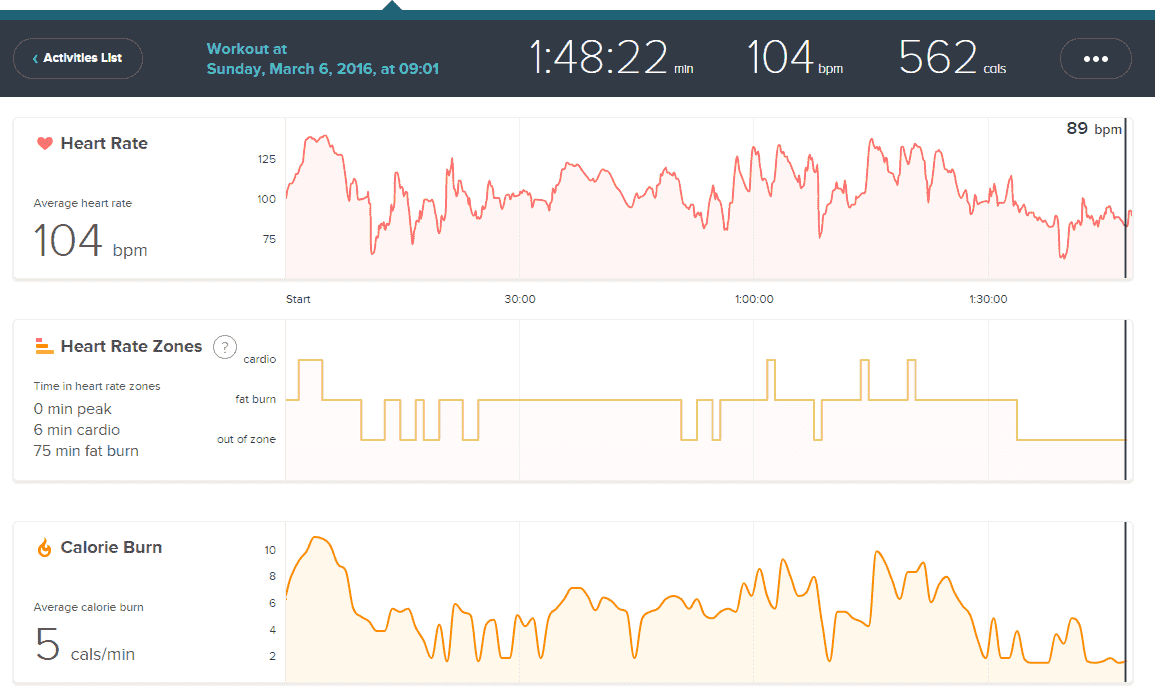Click the fat burn zone axis label
Screen dimensions: 1155x698
tap(255, 399)
